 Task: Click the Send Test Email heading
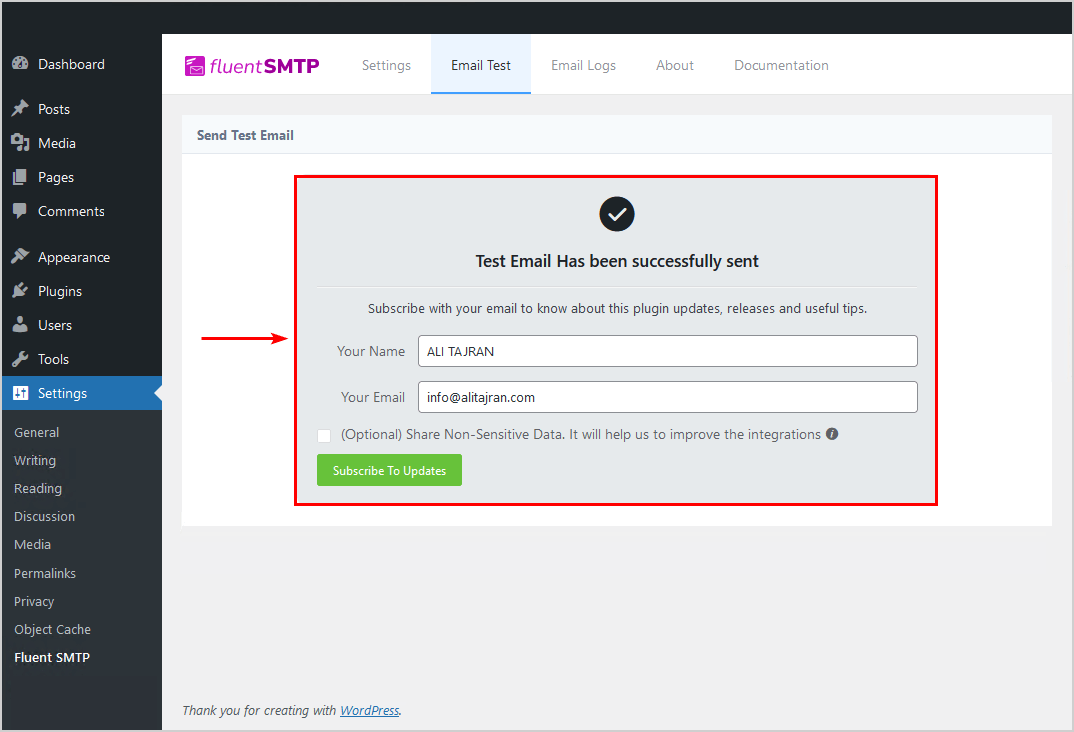(245, 136)
